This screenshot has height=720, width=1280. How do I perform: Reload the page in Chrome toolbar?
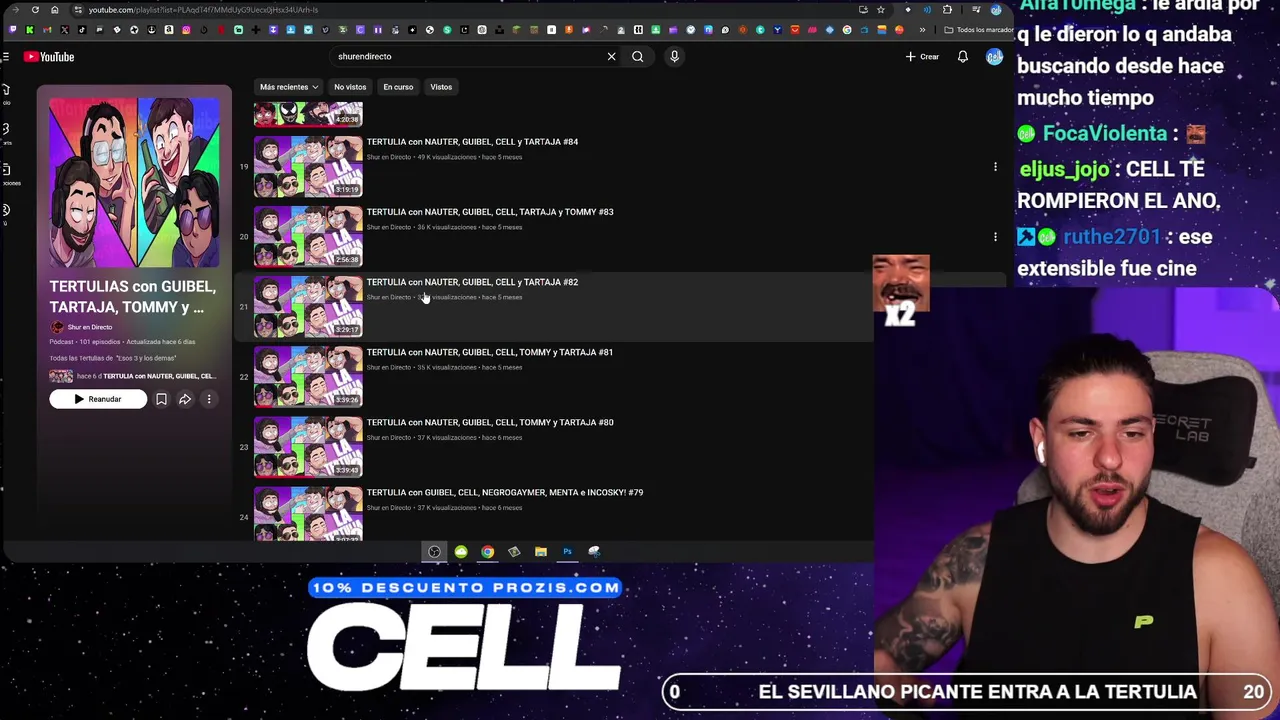35,10
